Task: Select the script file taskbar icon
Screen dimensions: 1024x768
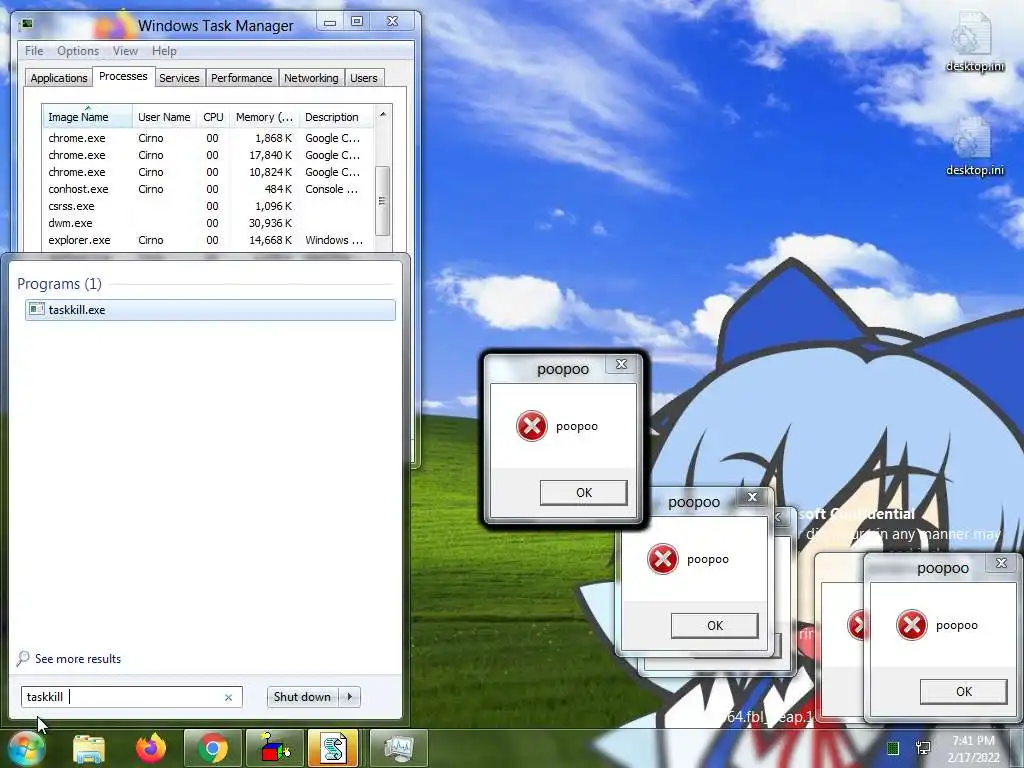Action: (x=333, y=748)
